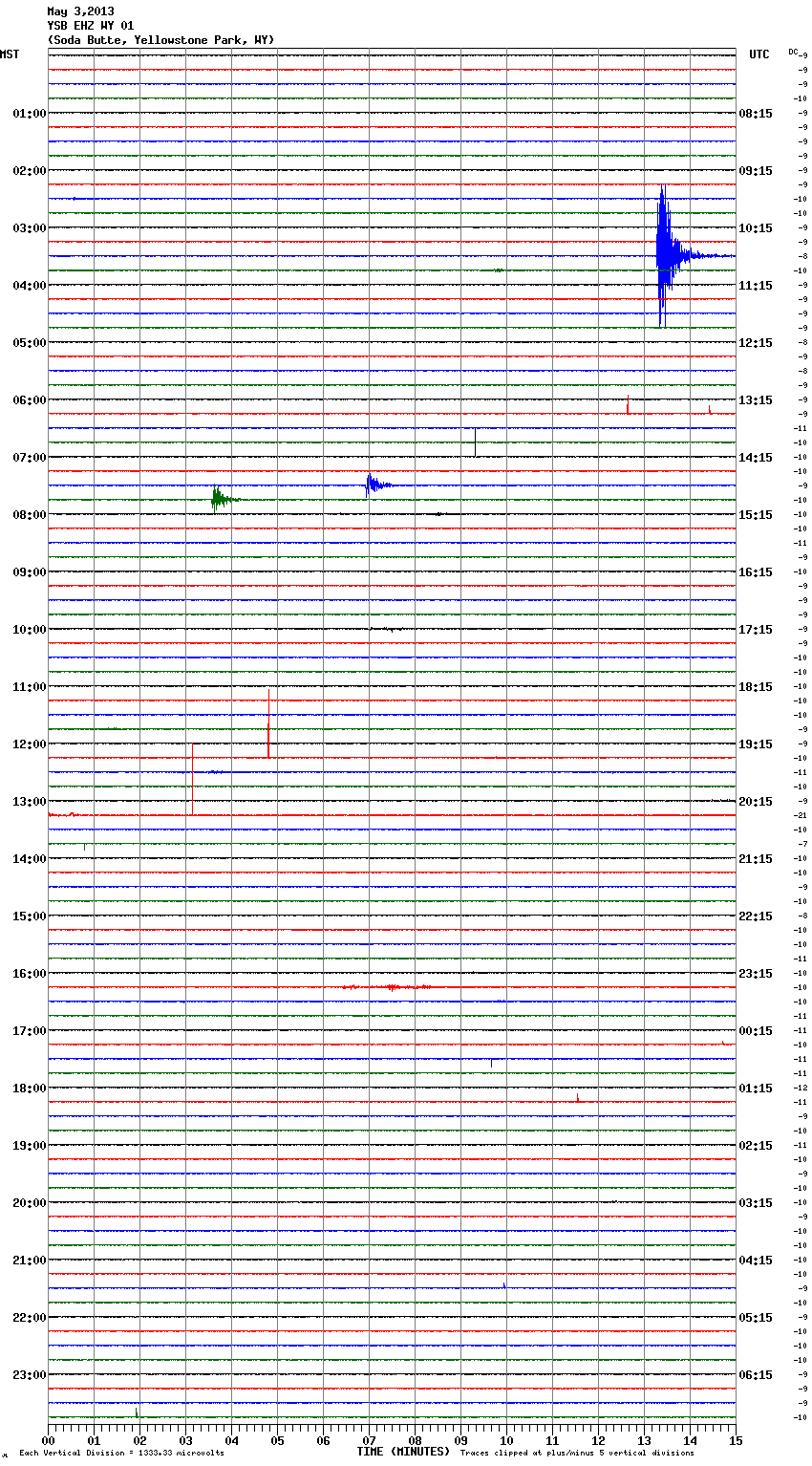Click the 12:15 UTC time label

pyautogui.click(x=756, y=342)
